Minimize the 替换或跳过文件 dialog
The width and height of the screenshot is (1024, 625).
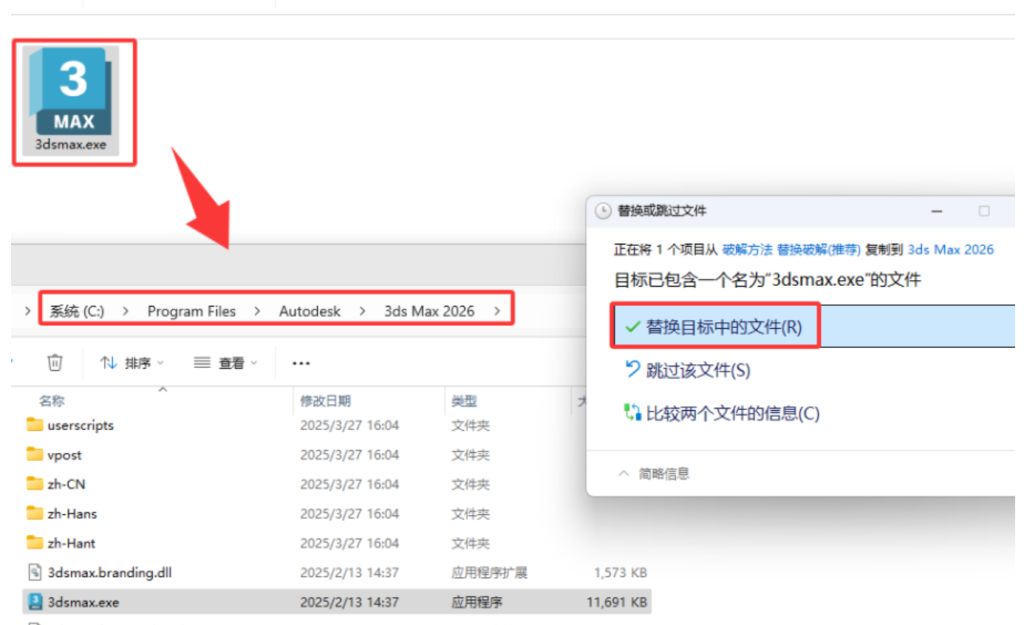(x=936, y=211)
